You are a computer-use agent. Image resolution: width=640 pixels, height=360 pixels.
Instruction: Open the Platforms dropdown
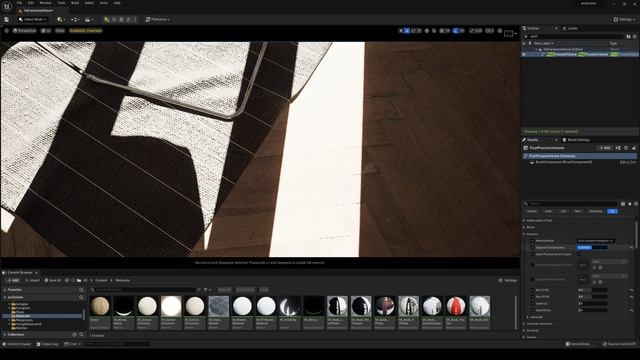(158, 20)
